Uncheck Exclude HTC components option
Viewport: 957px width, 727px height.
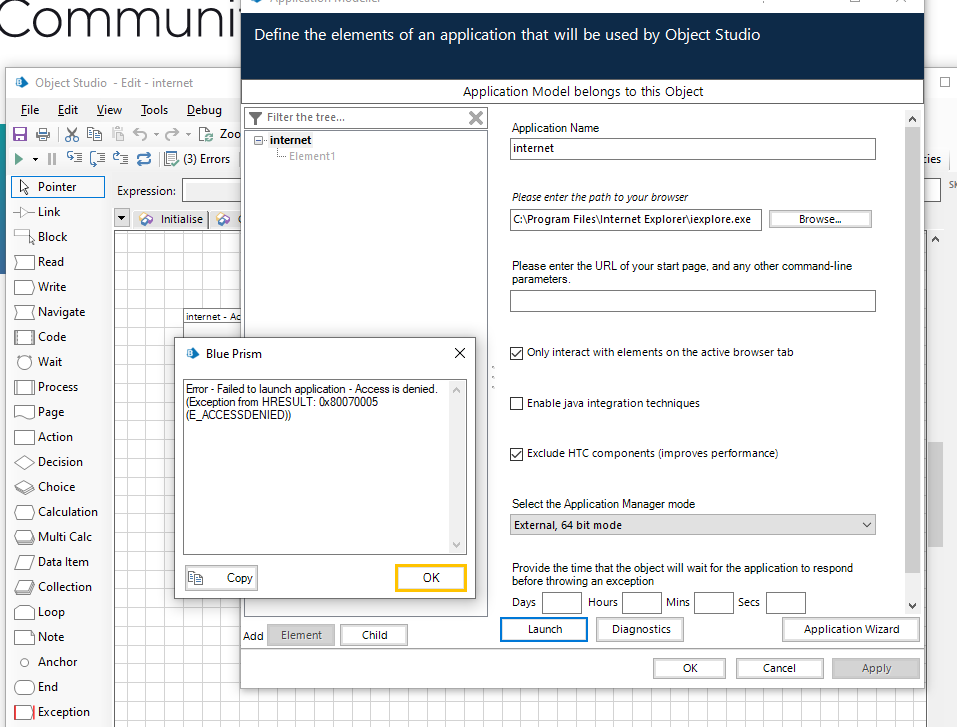(x=516, y=454)
